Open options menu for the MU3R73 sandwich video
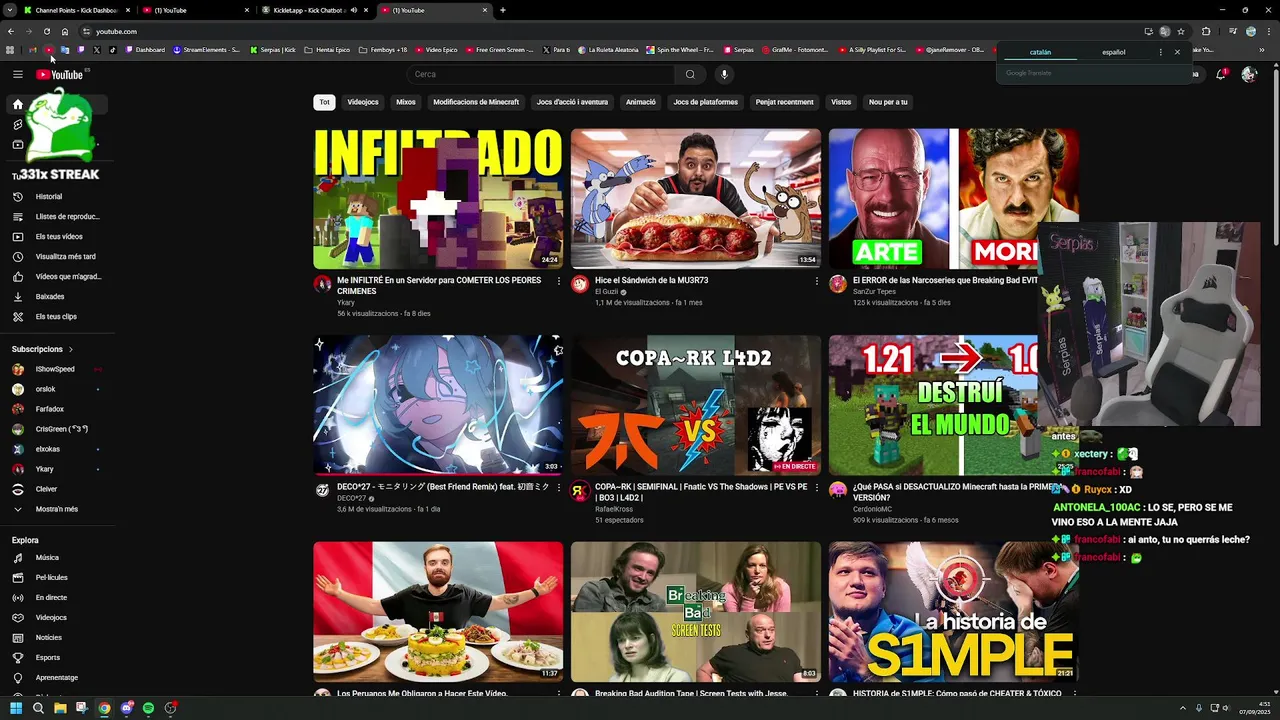1280x720 pixels. point(817,281)
